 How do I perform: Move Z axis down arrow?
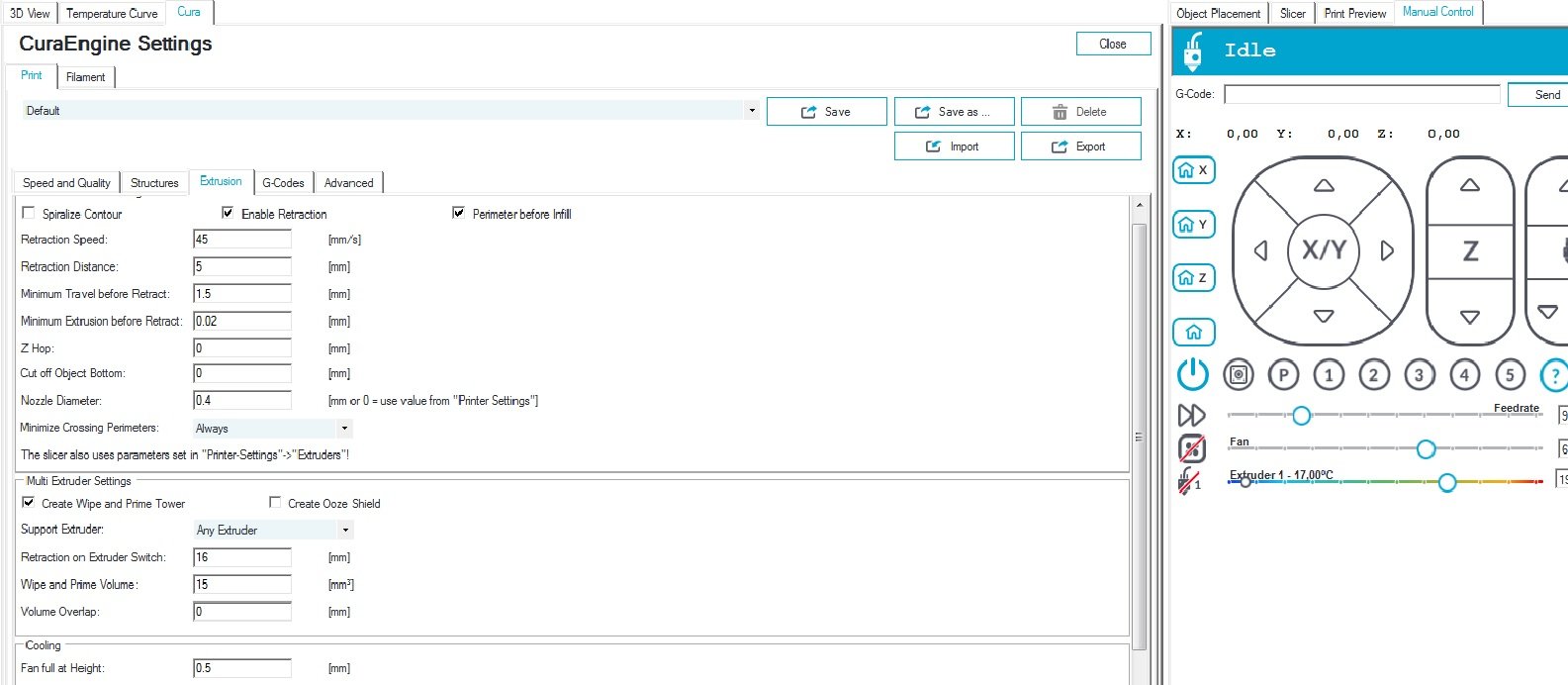point(1470,318)
